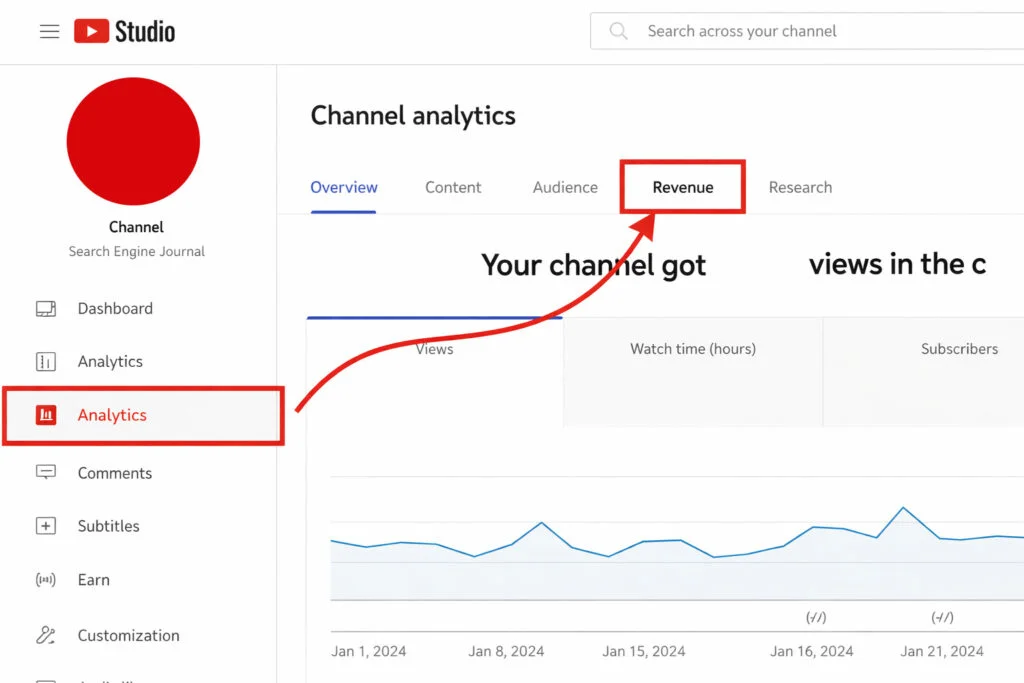Go to the Research tab
1024x683 pixels.
point(800,187)
